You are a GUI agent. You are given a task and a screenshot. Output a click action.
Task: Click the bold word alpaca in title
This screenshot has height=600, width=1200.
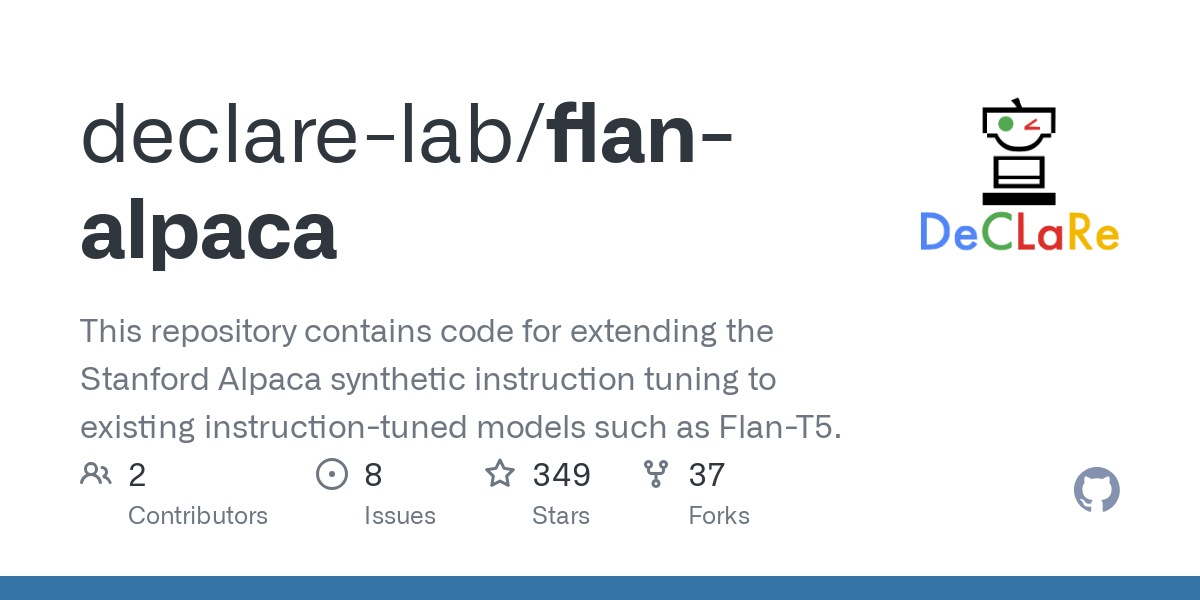(208, 232)
